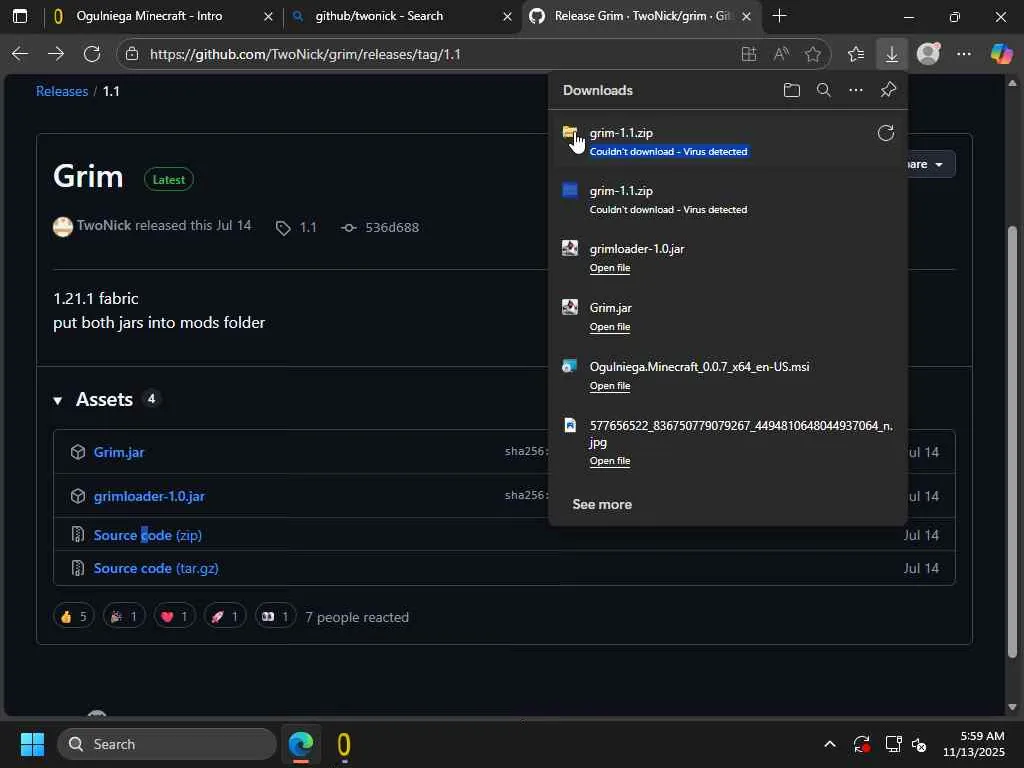Activate the Read Aloud icon in the address bar

[781, 54]
